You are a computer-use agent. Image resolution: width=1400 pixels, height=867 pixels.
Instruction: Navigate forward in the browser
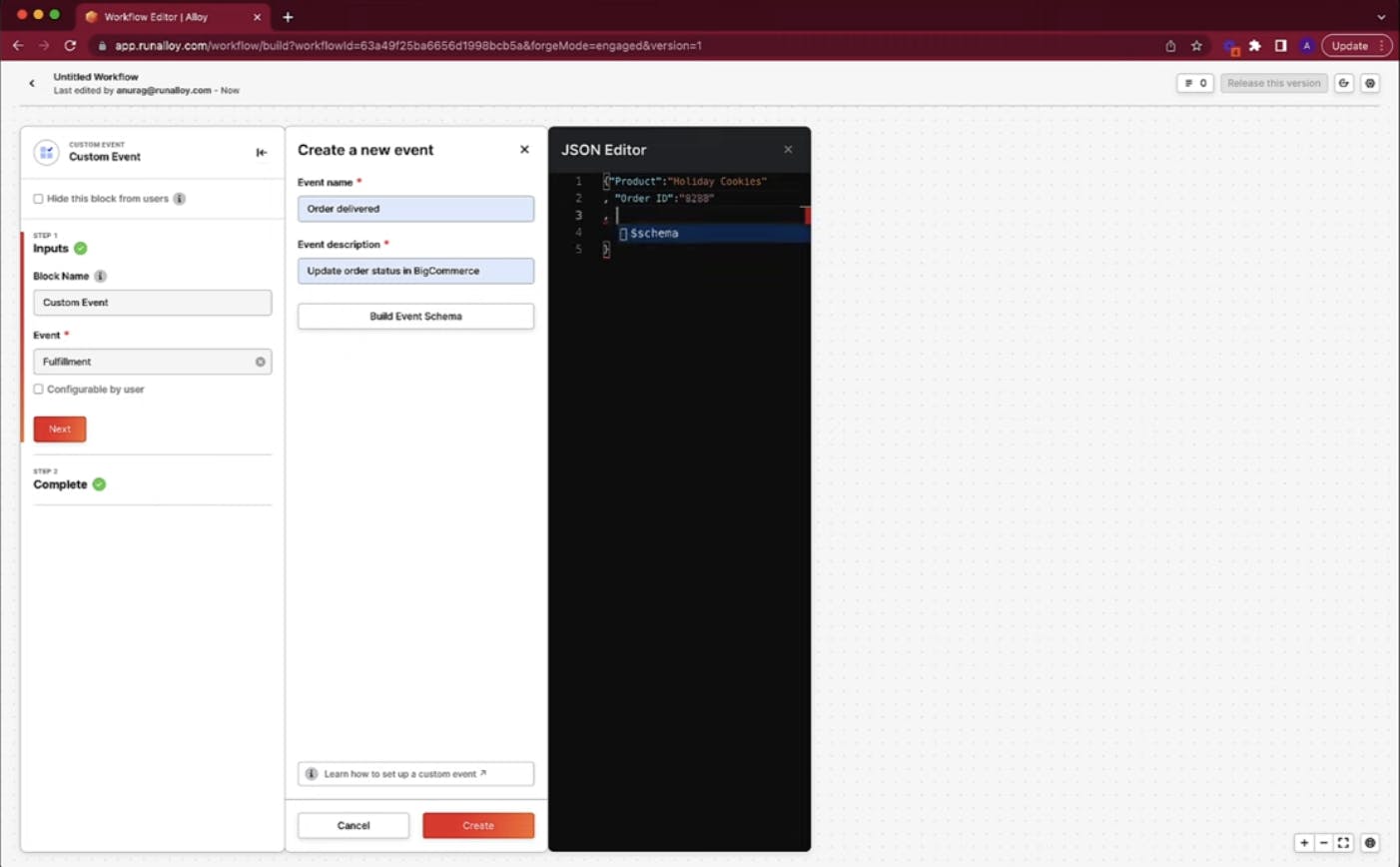click(x=44, y=45)
